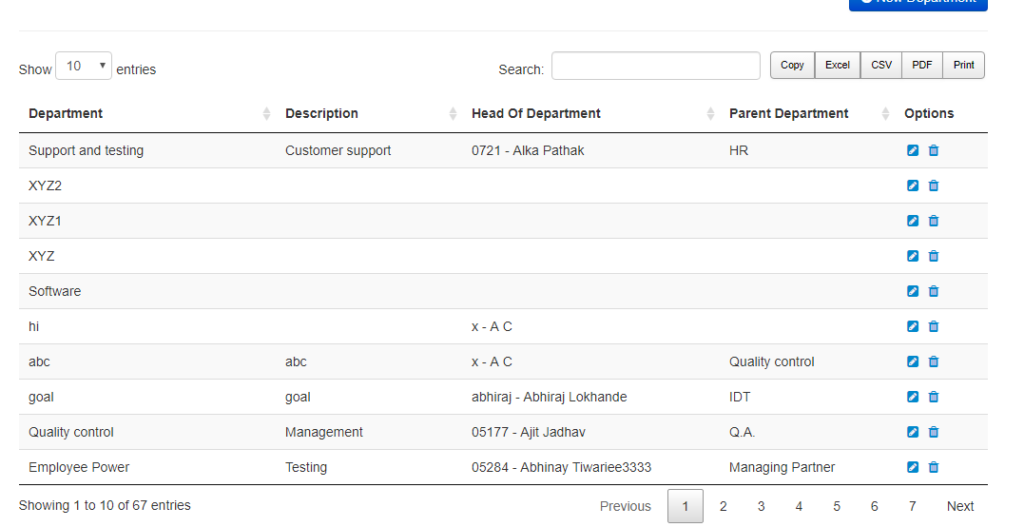The height and width of the screenshot is (527, 1024).
Task: Click abhiraj - Abhiraj Lokhande cell
Action: (549, 397)
